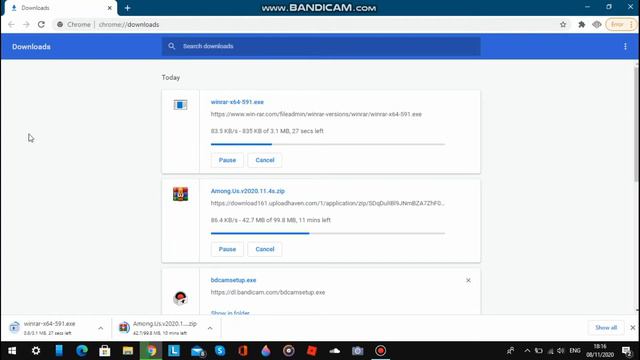Open Roblox from taskbar
The image size is (640, 360).
(312, 351)
